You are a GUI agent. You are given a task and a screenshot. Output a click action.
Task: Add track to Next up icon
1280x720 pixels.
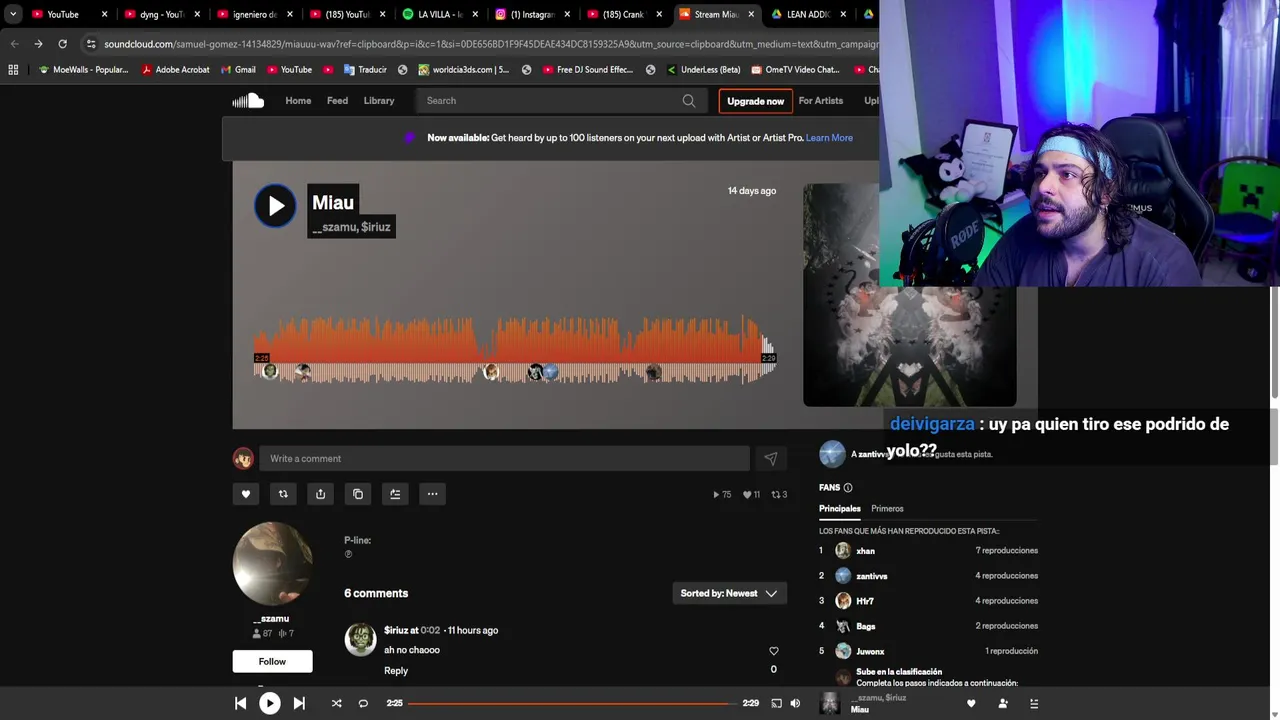click(395, 494)
